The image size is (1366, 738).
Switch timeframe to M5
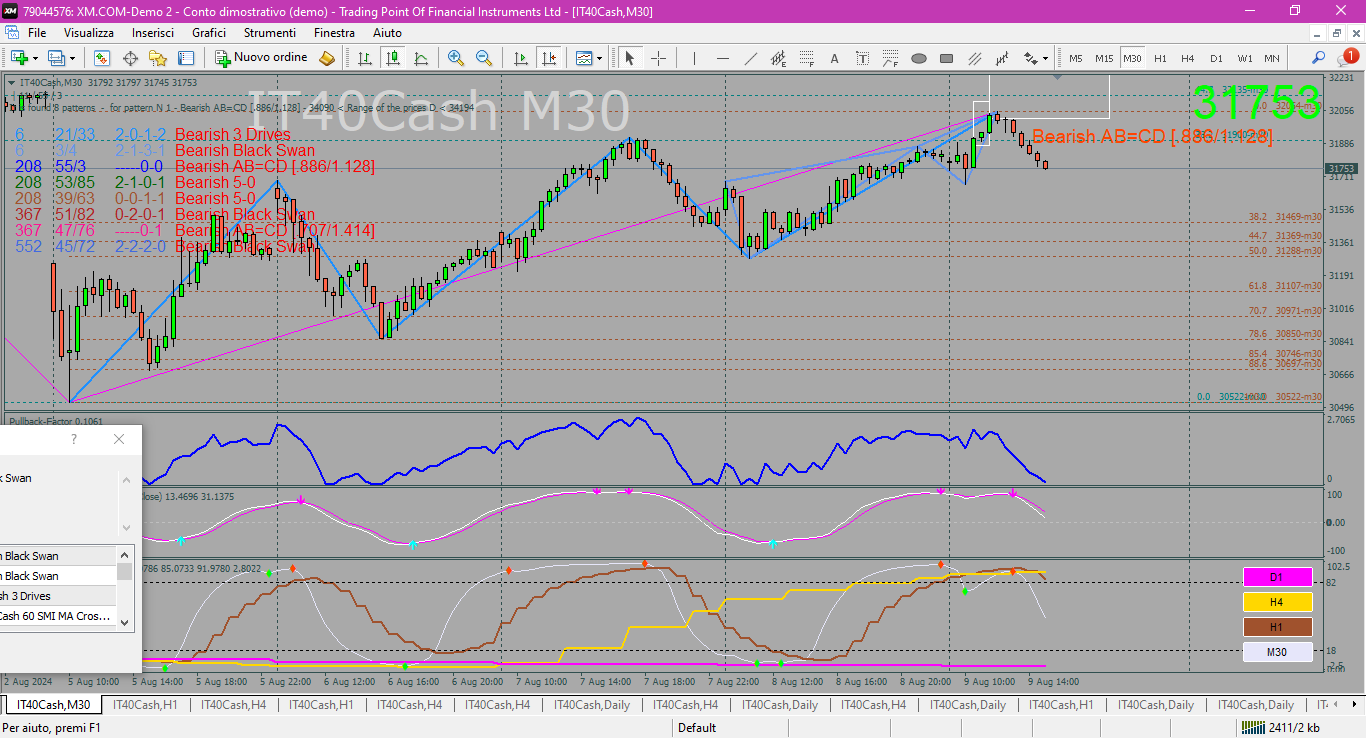(x=1076, y=58)
